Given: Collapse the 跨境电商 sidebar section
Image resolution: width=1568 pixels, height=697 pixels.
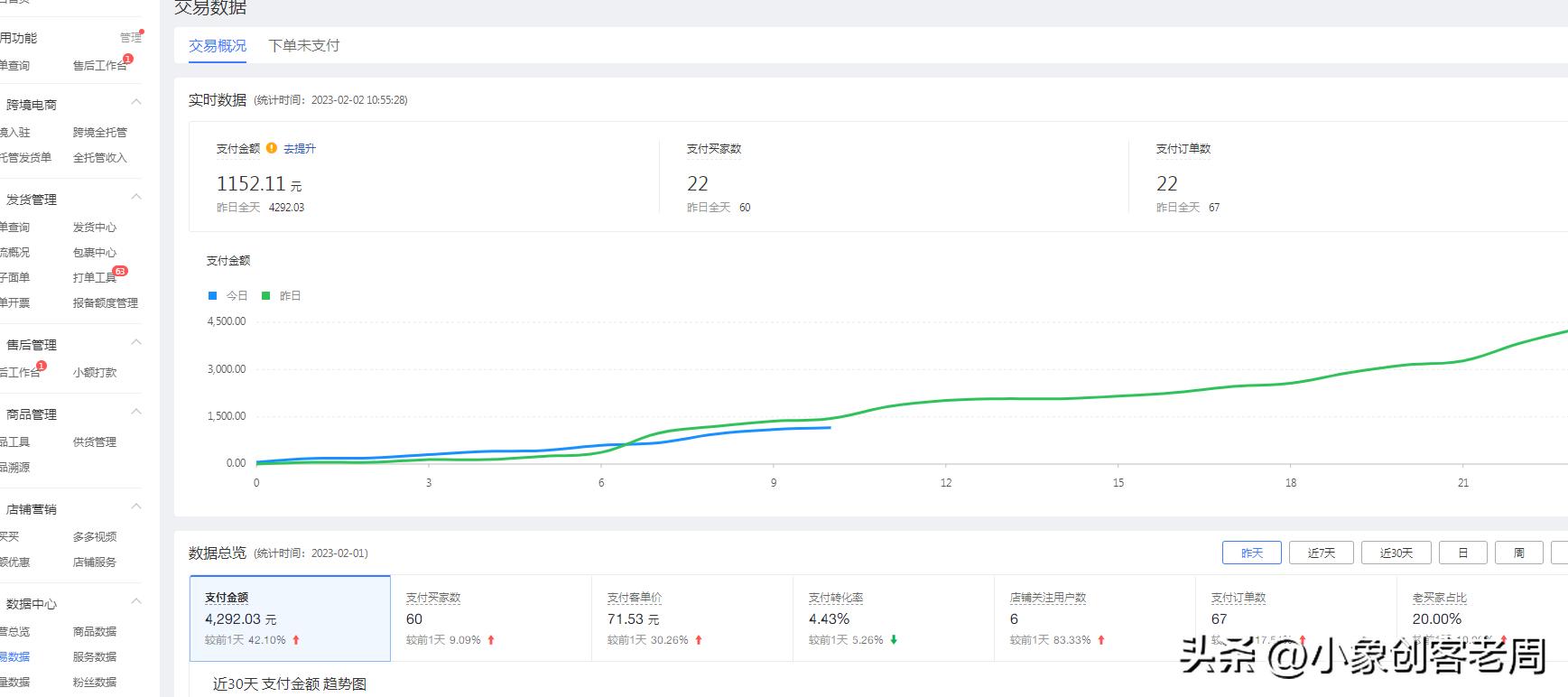Looking at the screenshot, I should coord(136,102).
